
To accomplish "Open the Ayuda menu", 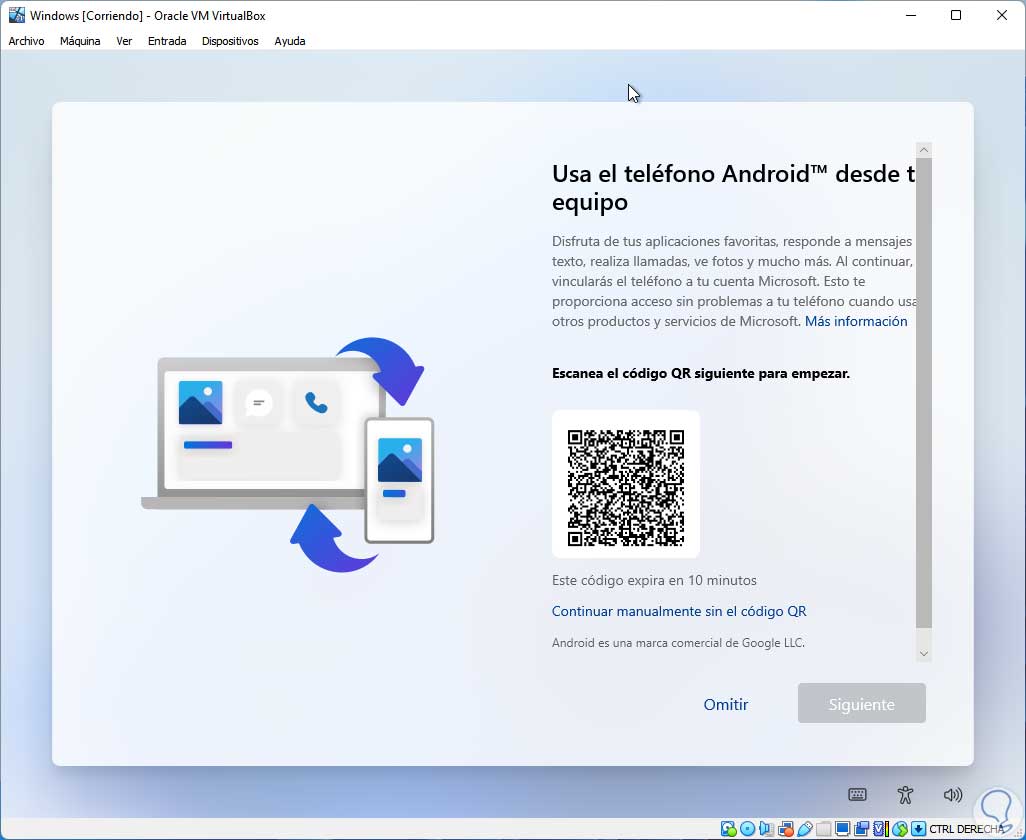I will pyautogui.click(x=290, y=41).
